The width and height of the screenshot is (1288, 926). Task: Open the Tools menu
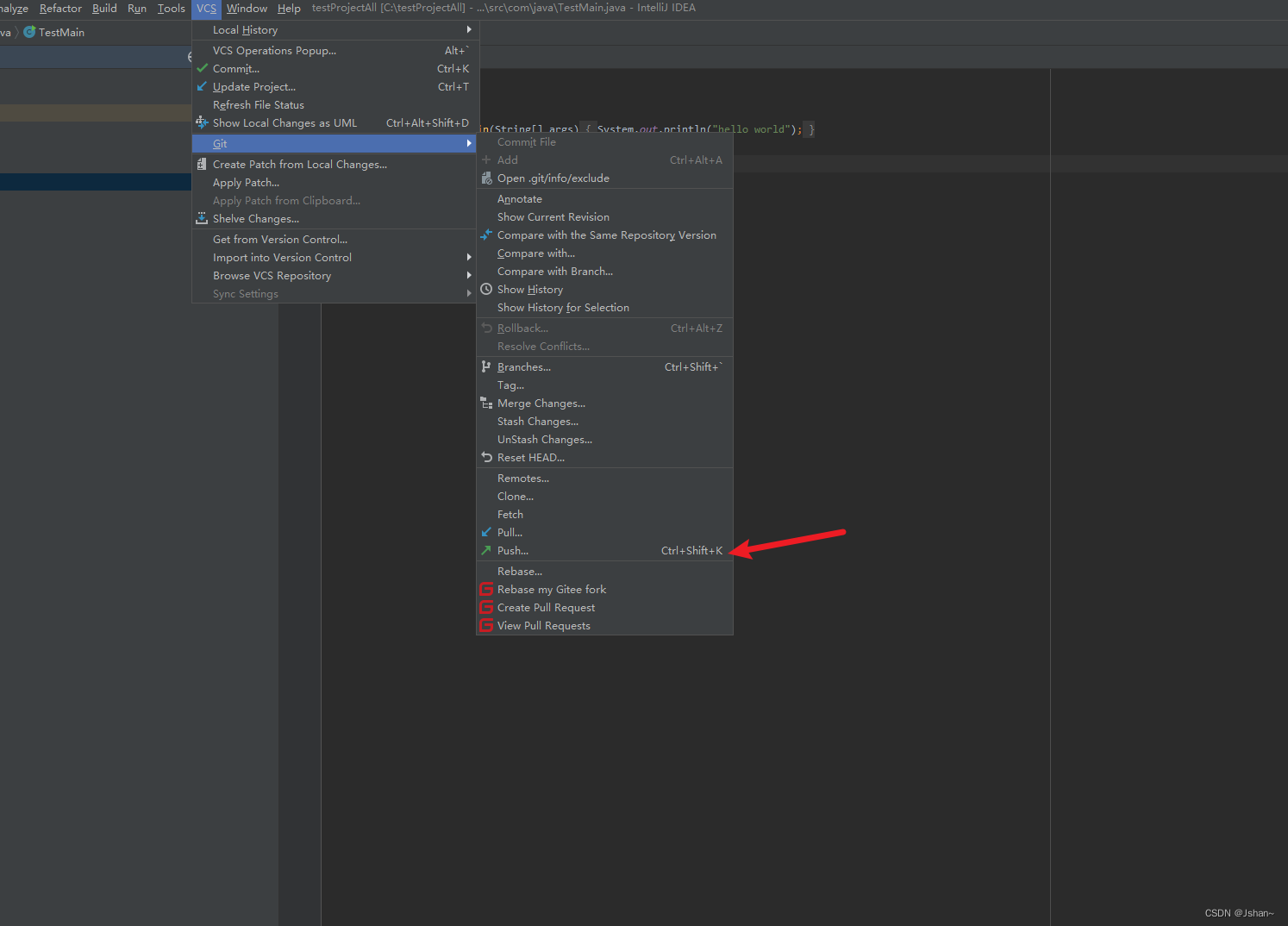(x=171, y=9)
